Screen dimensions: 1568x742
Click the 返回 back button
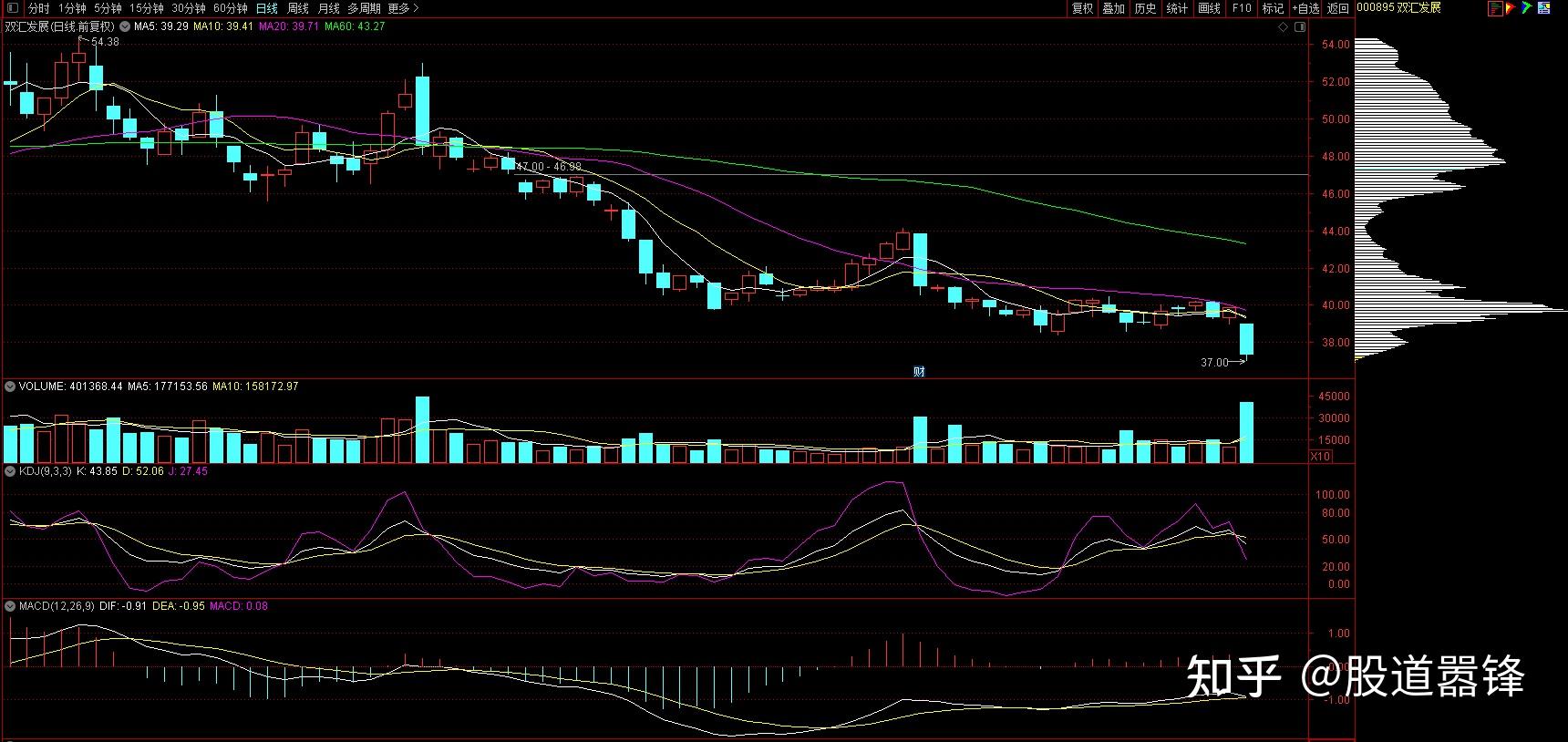pos(1337,8)
